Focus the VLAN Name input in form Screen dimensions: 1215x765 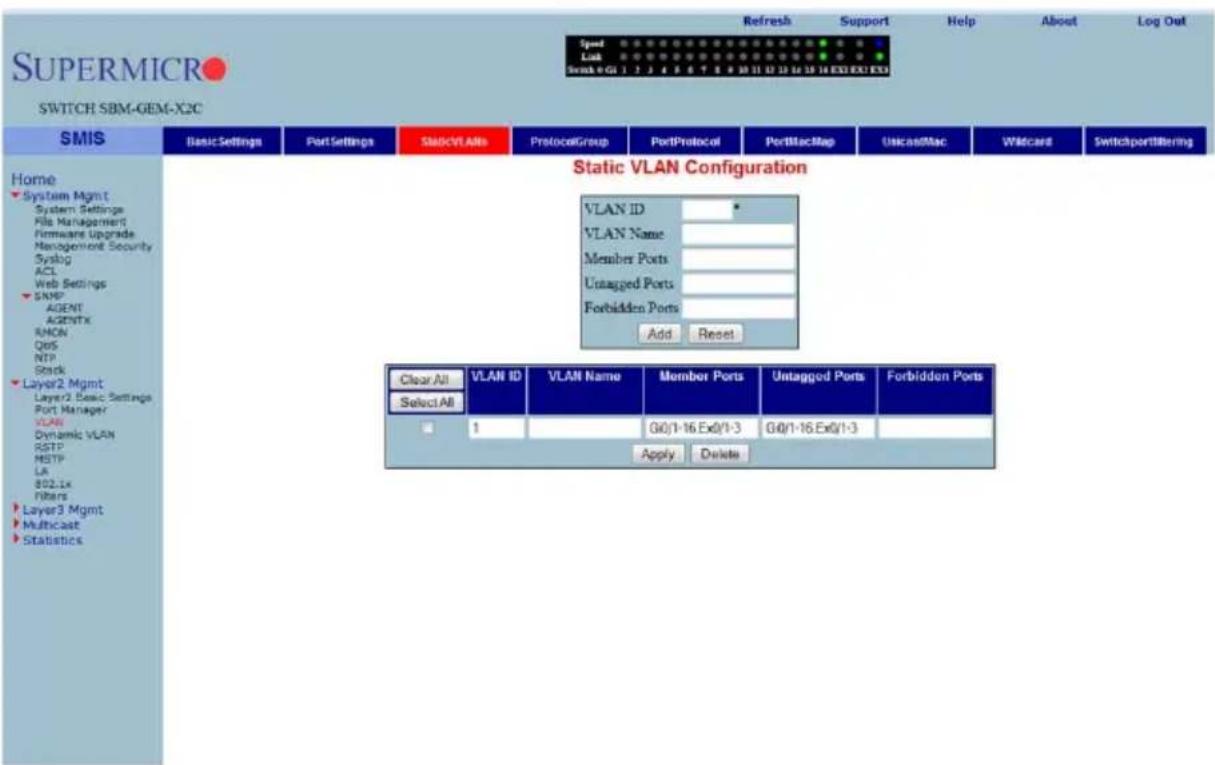tap(738, 234)
